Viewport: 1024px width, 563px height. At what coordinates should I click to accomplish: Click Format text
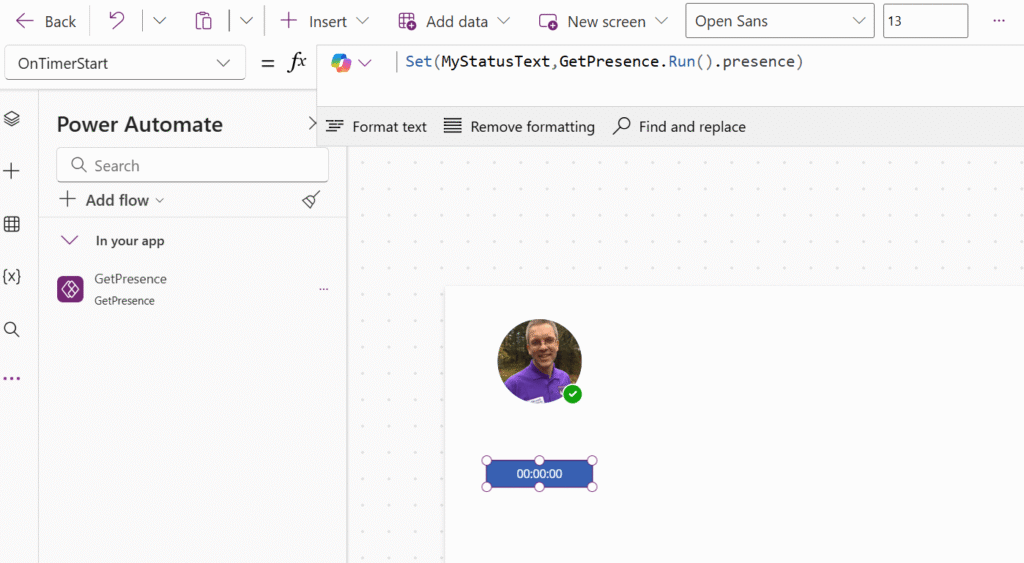[x=376, y=127]
